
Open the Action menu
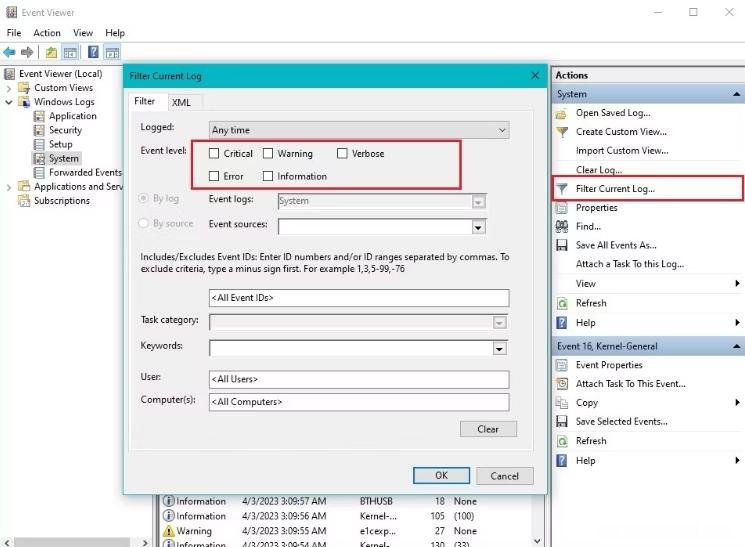point(47,33)
